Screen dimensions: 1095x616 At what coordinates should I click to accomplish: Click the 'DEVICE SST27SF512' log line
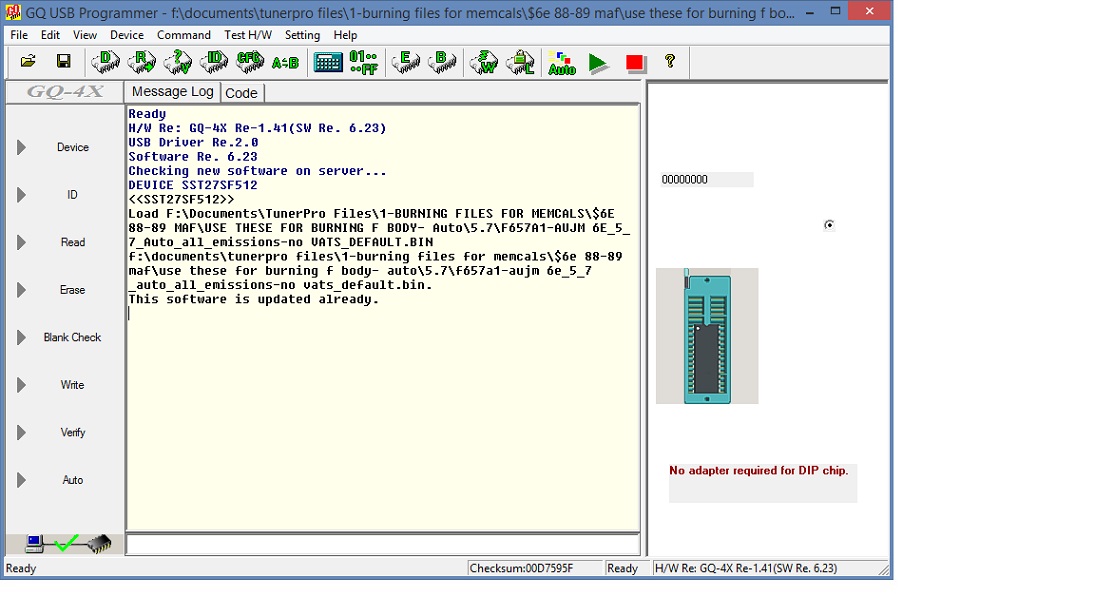click(193, 185)
